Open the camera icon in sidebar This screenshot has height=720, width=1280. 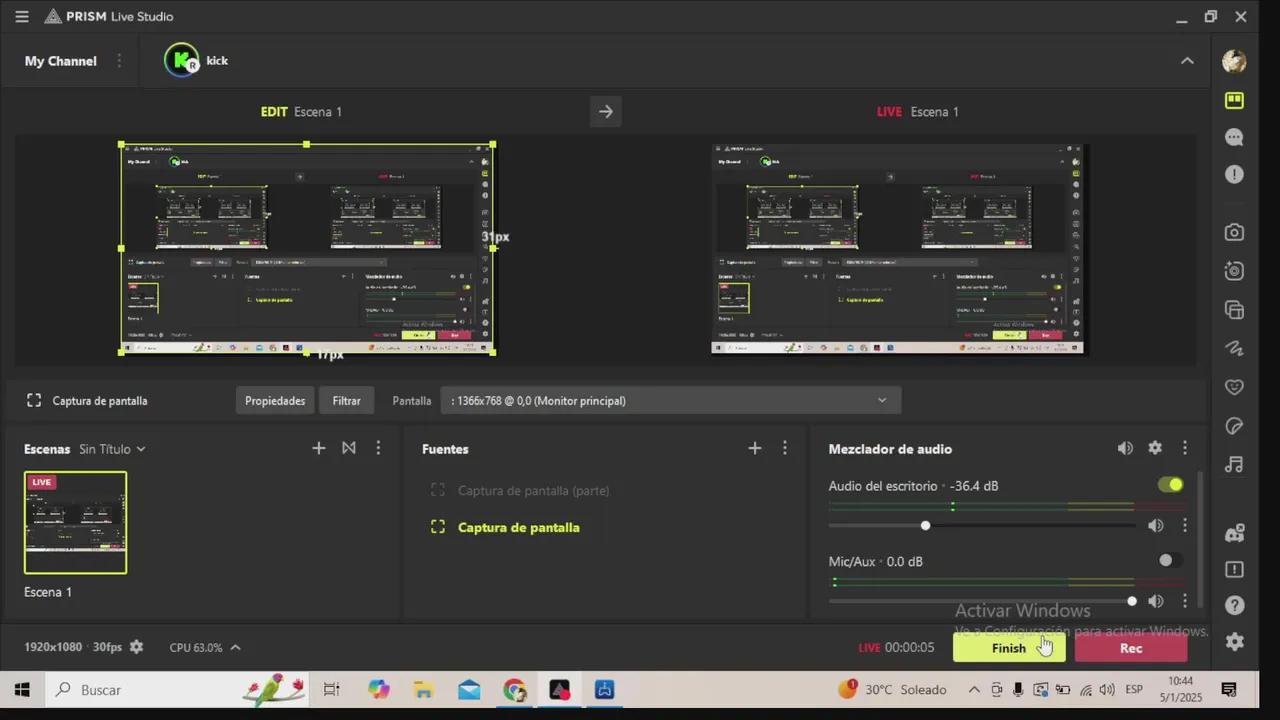coord(1234,232)
